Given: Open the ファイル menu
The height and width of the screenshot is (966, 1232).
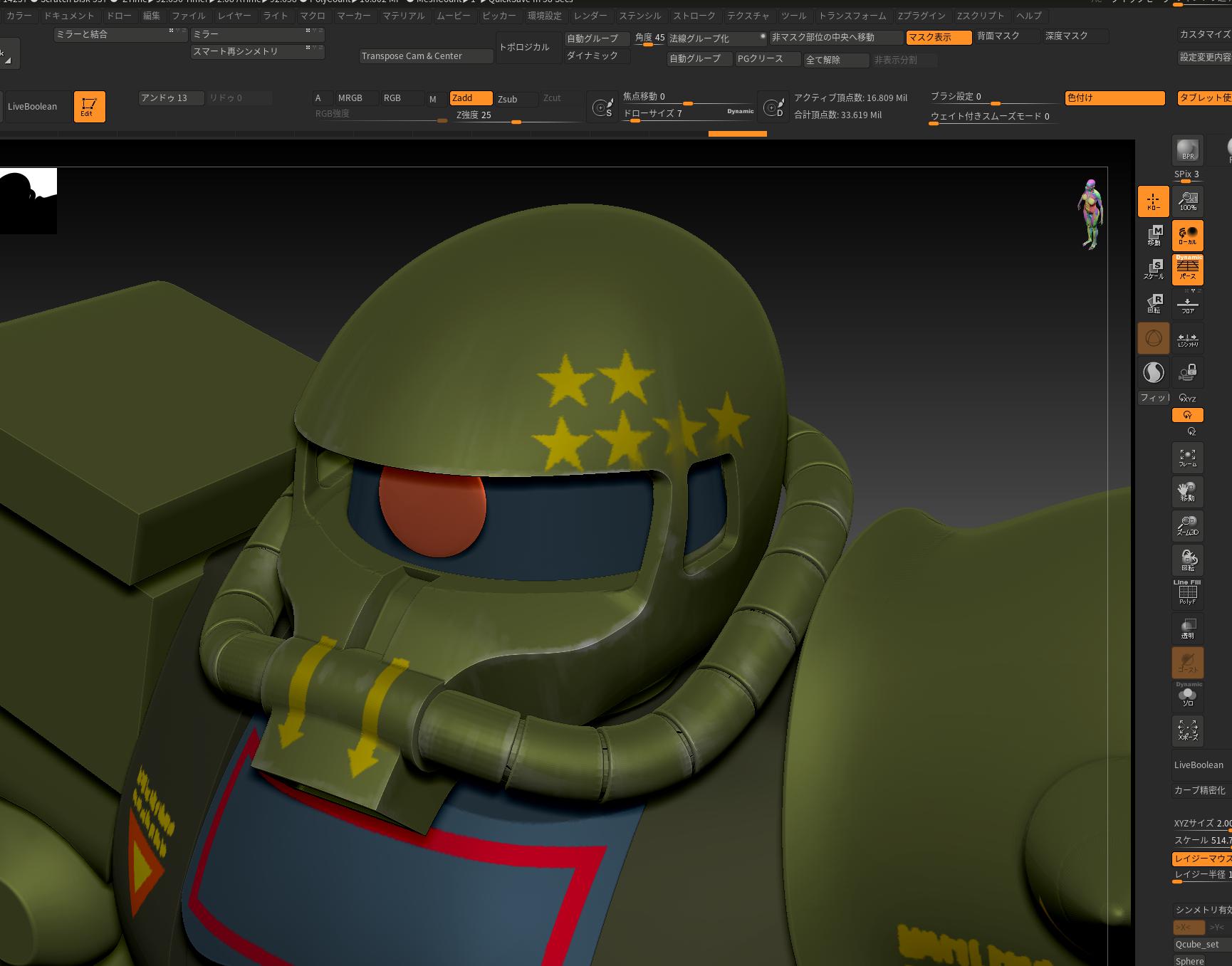Looking at the screenshot, I should pyautogui.click(x=189, y=15).
